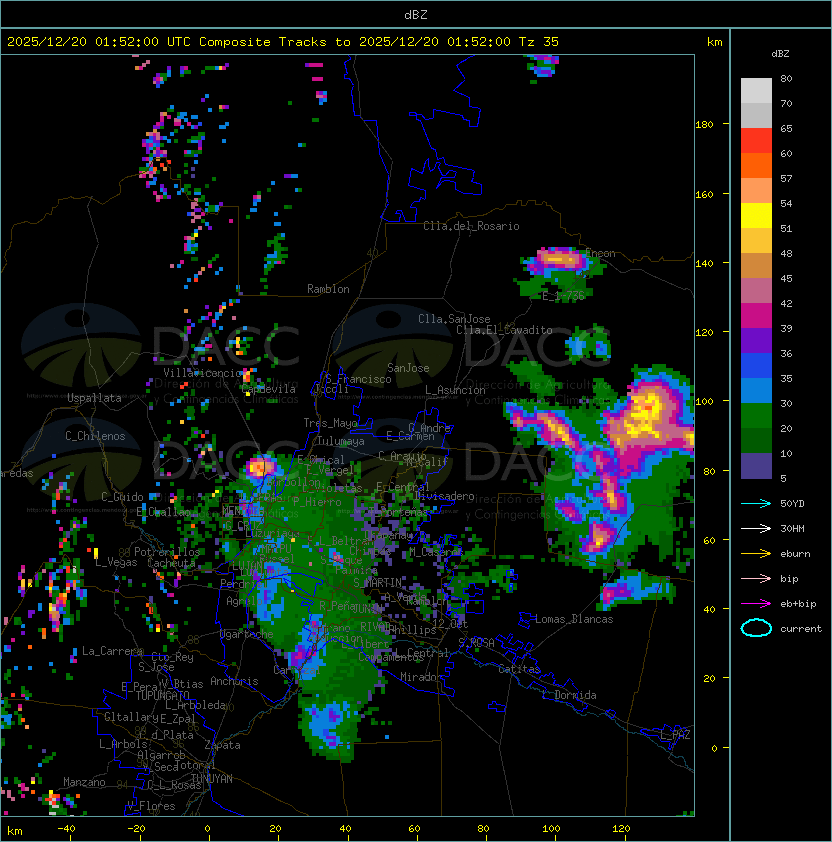Viewport: 832px width, 842px height.
Task: Click the Ramblon location label
Action: coord(328,289)
